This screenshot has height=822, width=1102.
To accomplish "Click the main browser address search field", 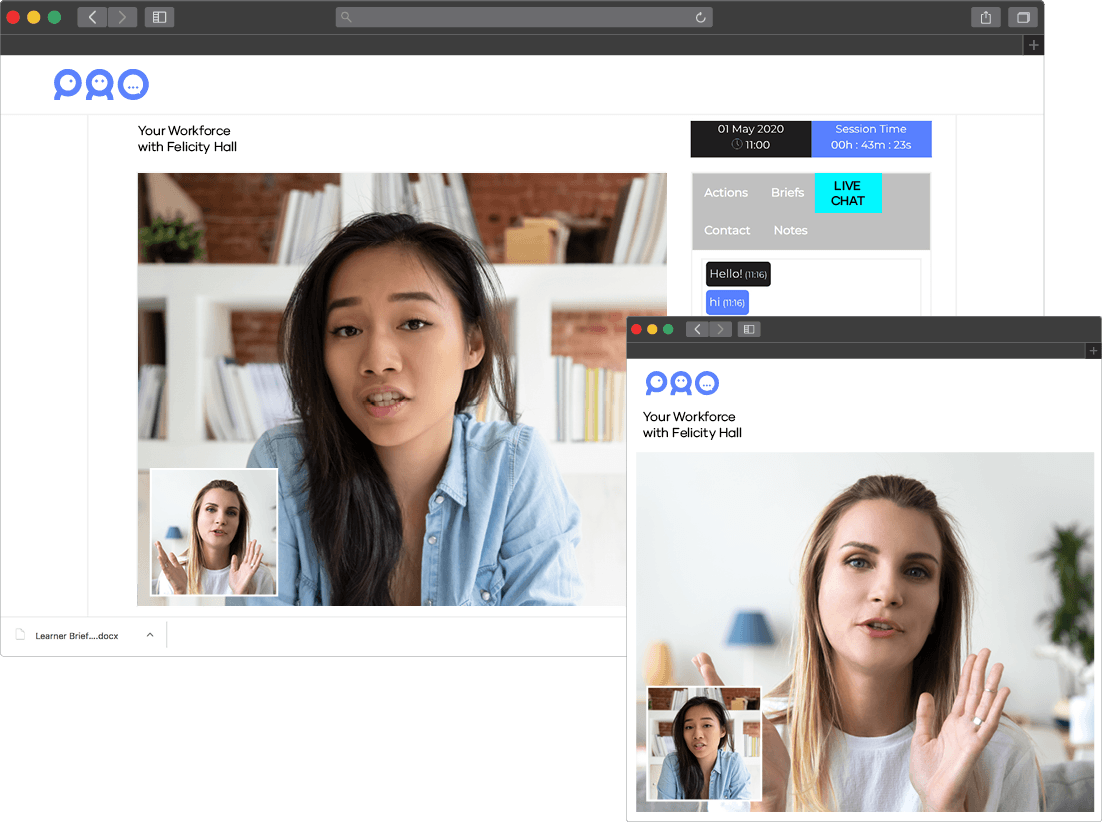I will point(524,18).
